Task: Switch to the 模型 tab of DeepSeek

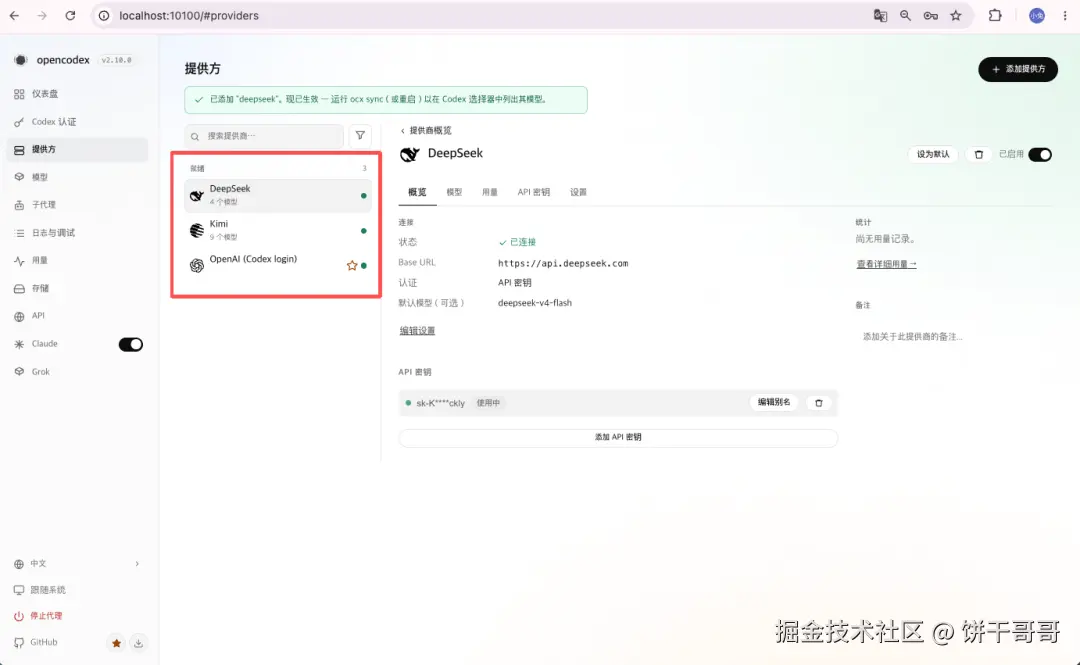Action: (454, 192)
